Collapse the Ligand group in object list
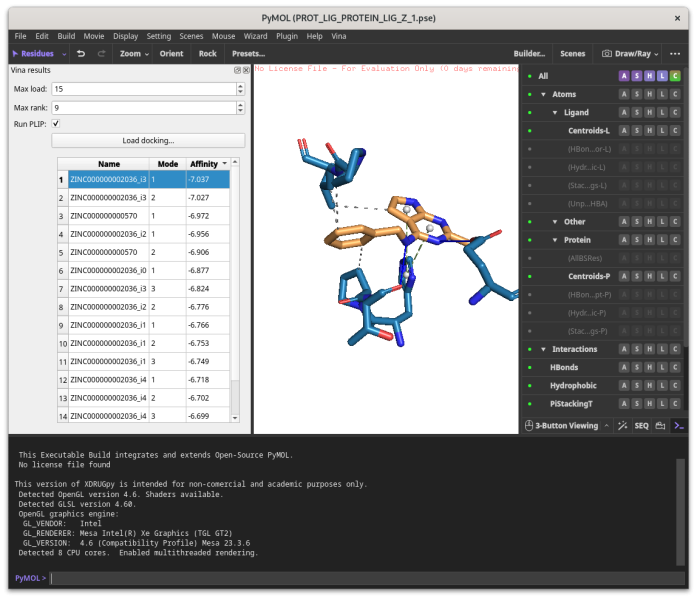697x599 pixels. (554, 113)
